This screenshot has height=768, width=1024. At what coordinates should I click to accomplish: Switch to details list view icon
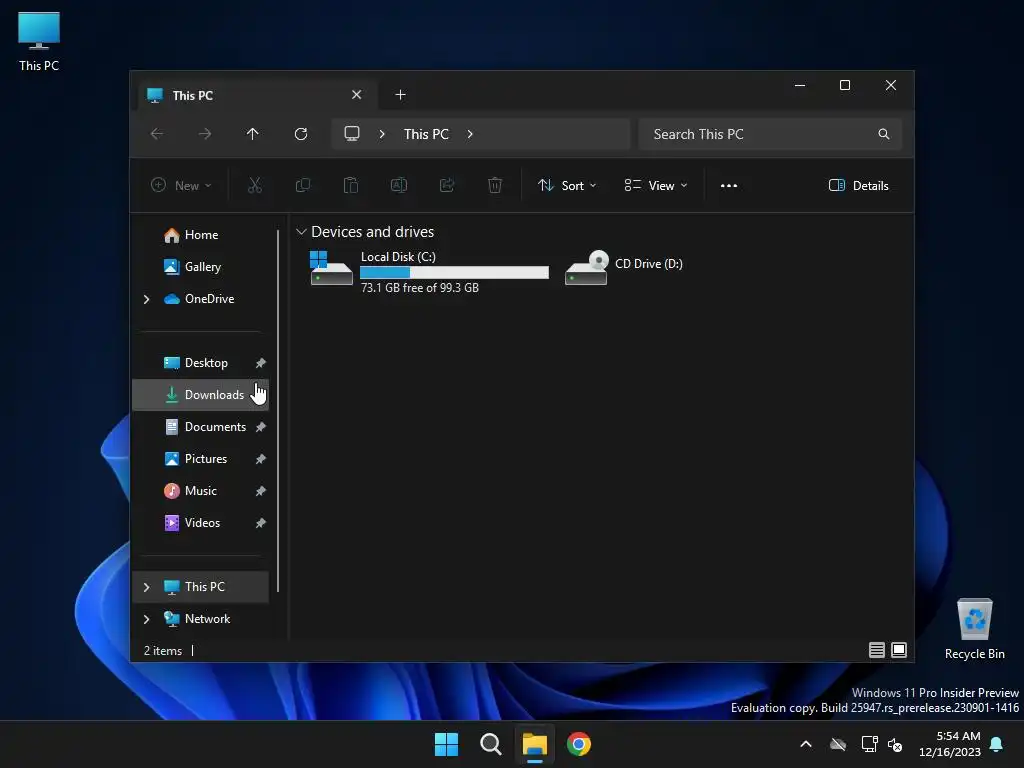click(877, 650)
